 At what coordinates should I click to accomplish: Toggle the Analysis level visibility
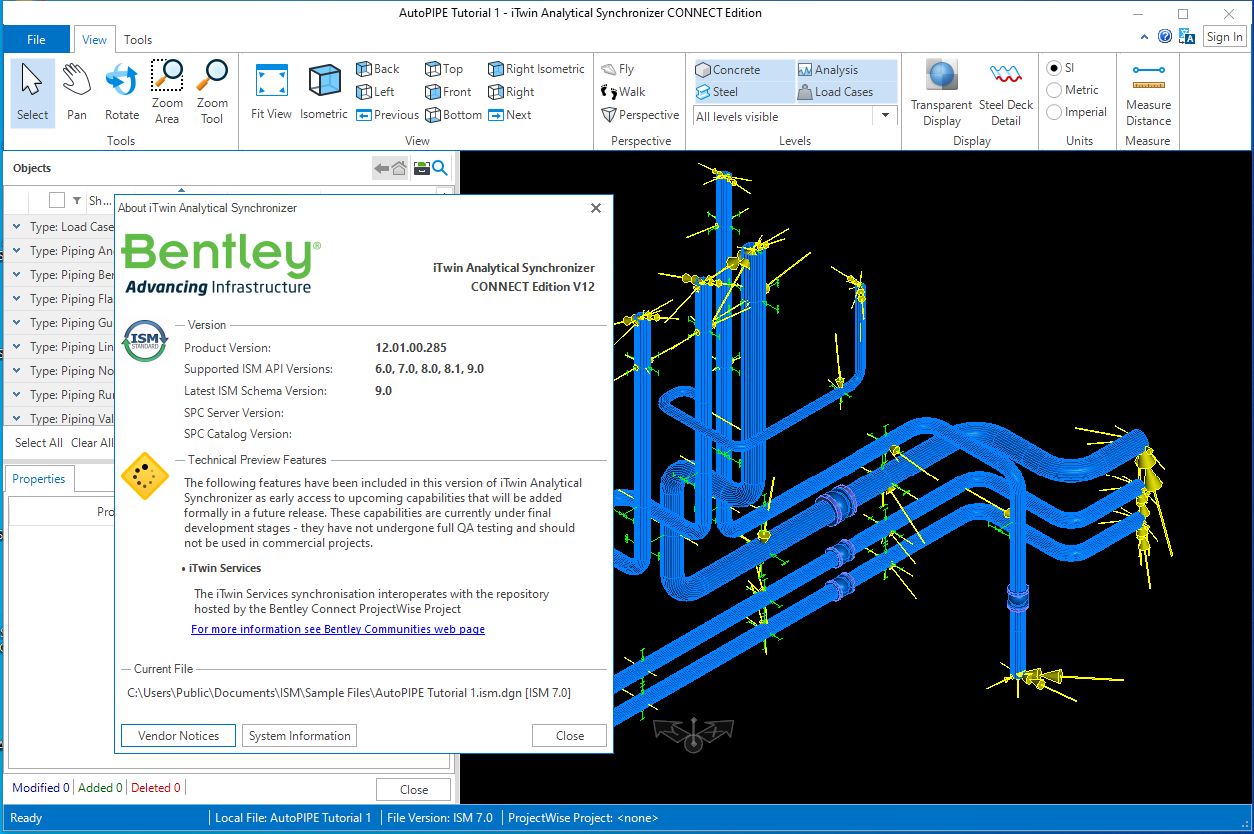click(846, 70)
